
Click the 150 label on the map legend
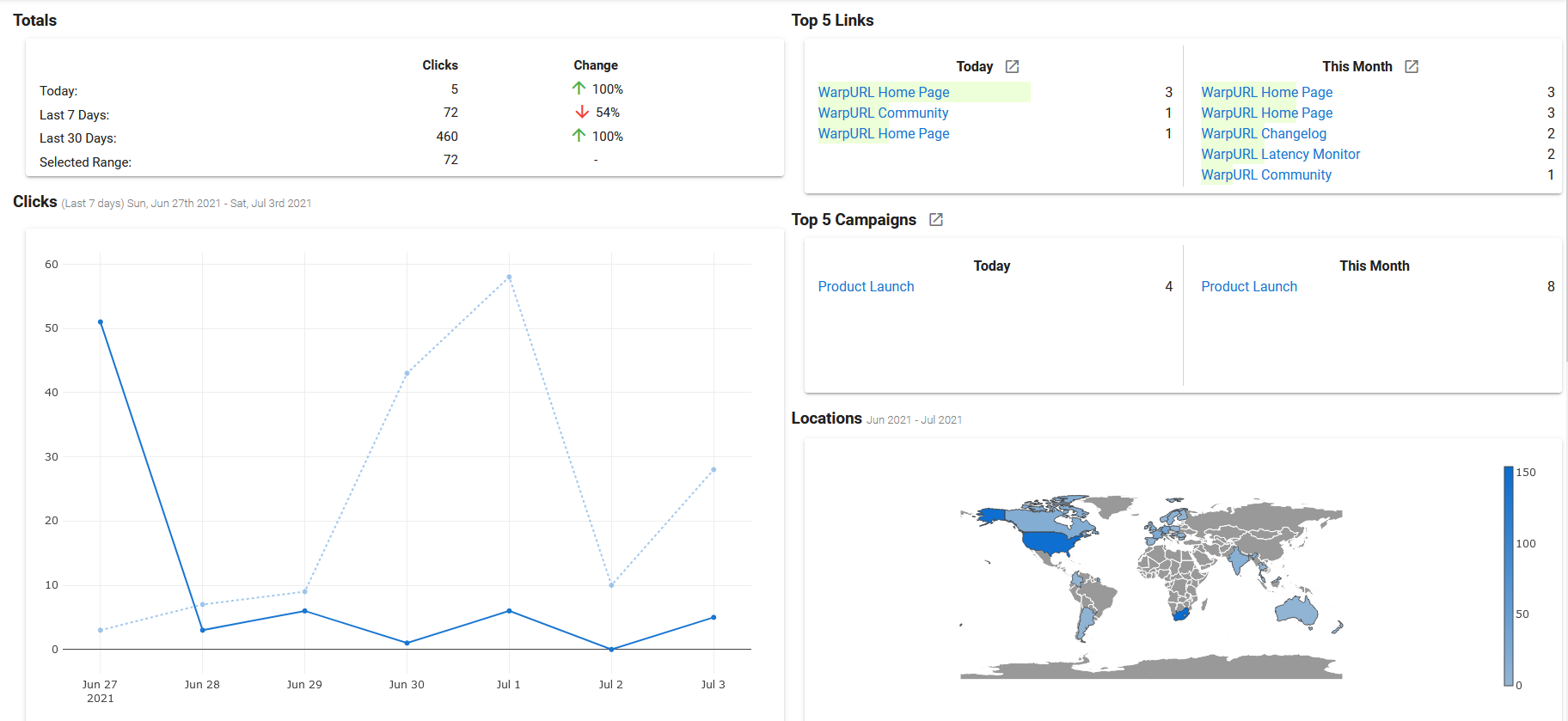(1526, 472)
